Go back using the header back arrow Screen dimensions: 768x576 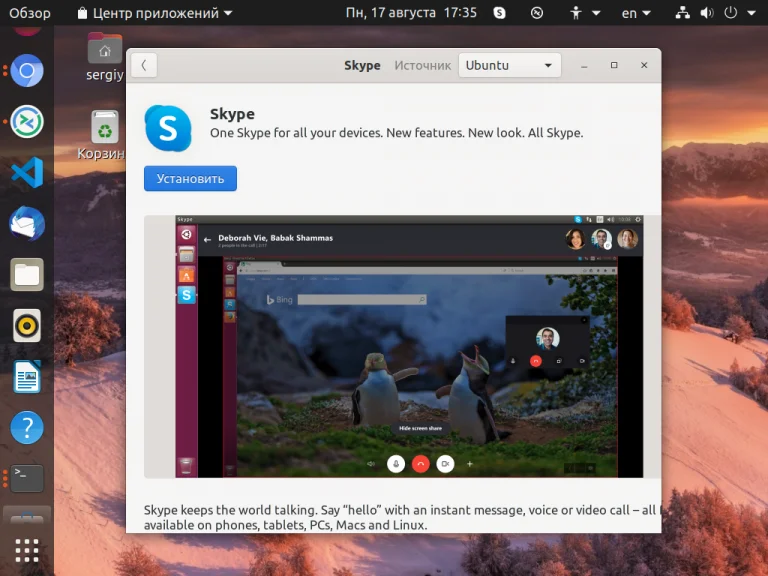click(x=144, y=65)
